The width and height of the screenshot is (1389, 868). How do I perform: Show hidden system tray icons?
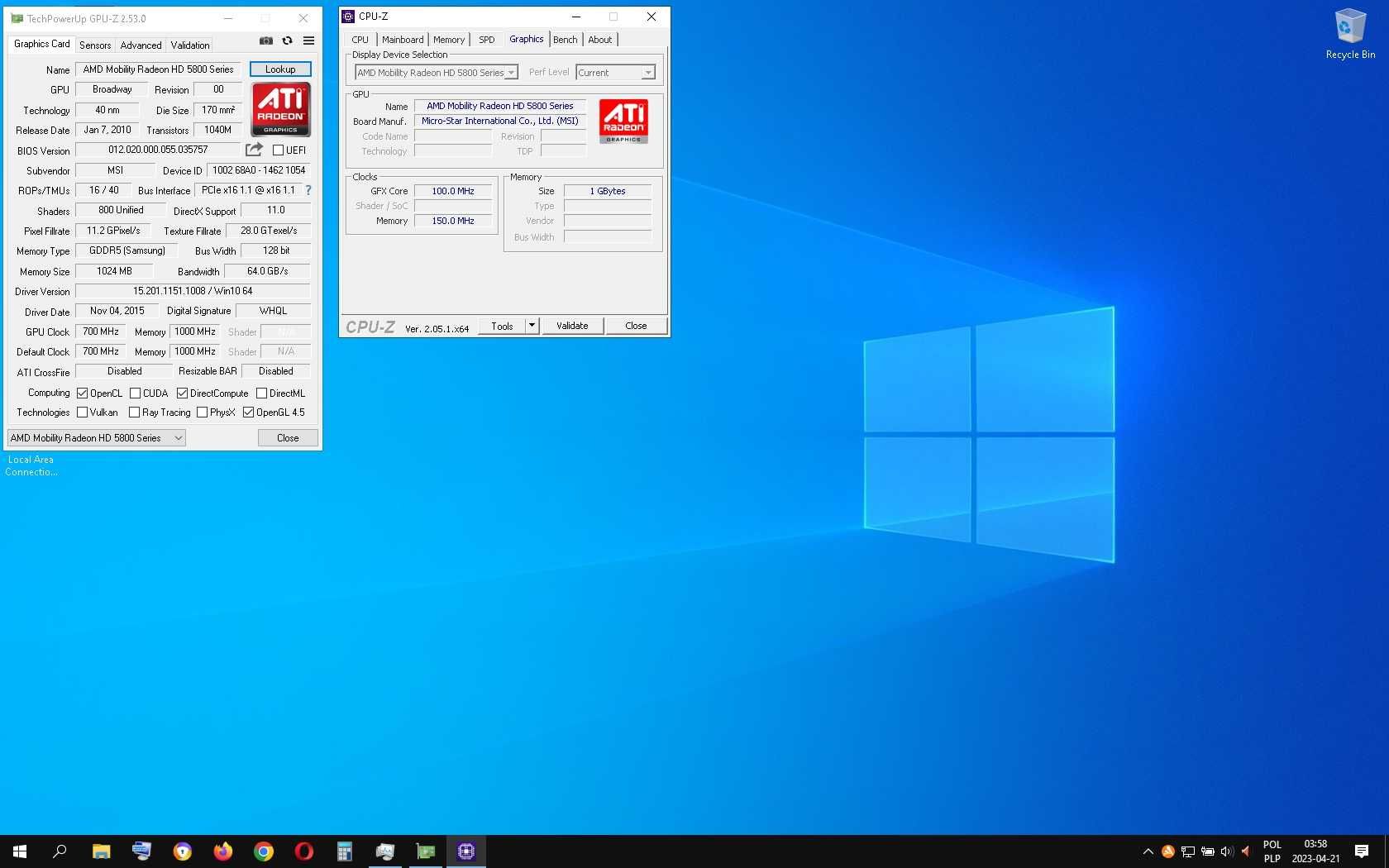tap(1148, 851)
